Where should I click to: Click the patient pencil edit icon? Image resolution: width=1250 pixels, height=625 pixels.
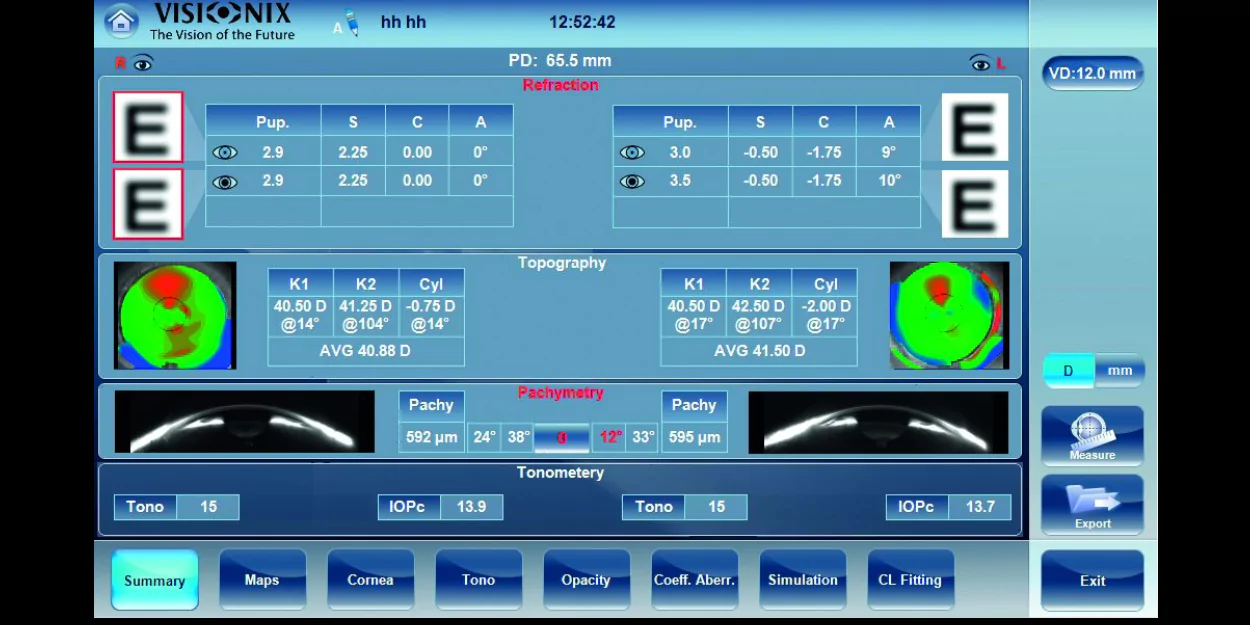coord(351,23)
